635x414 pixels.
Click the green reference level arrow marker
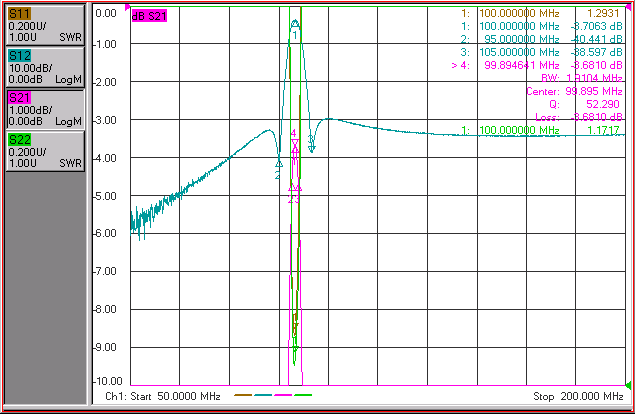coord(628,384)
